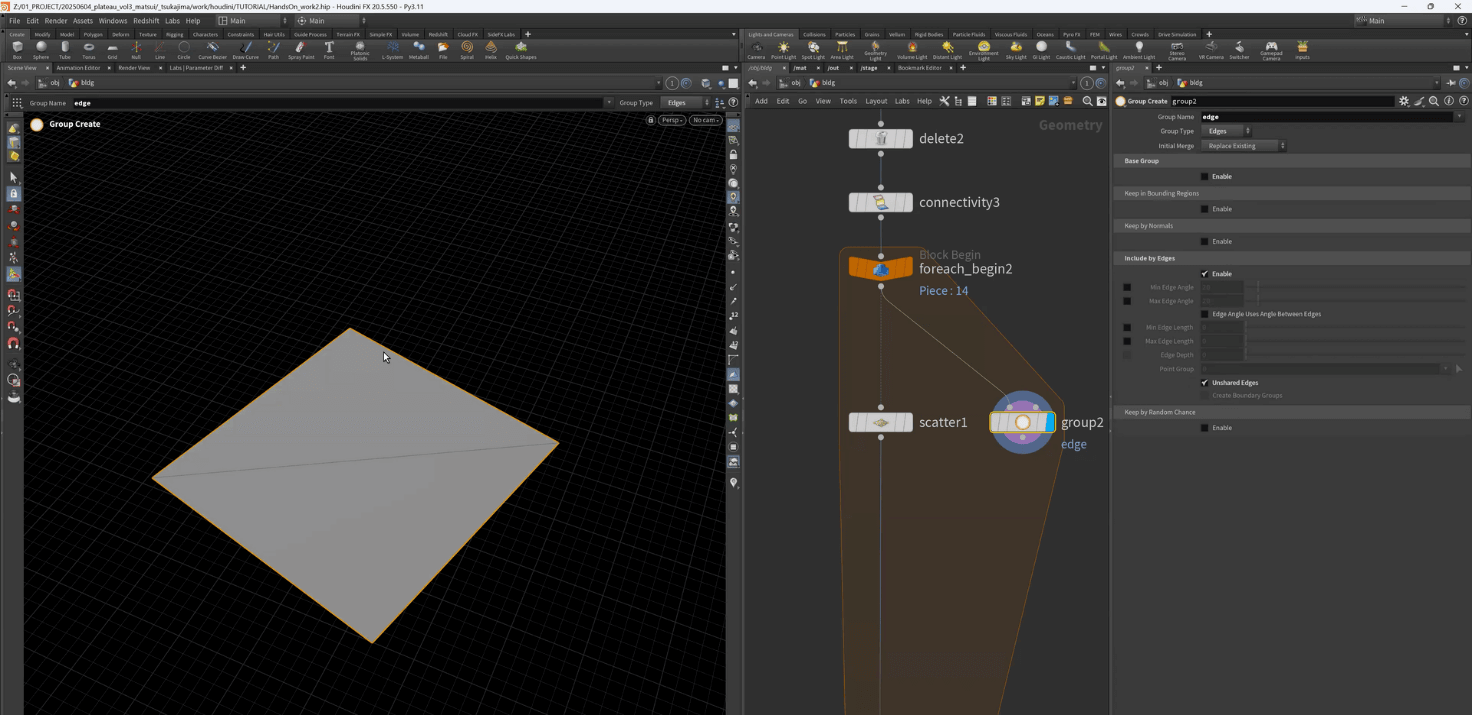This screenshot has height=715, width=1472.
Task: Open the Persp viewport camera menu
Action: click(672, 120)
